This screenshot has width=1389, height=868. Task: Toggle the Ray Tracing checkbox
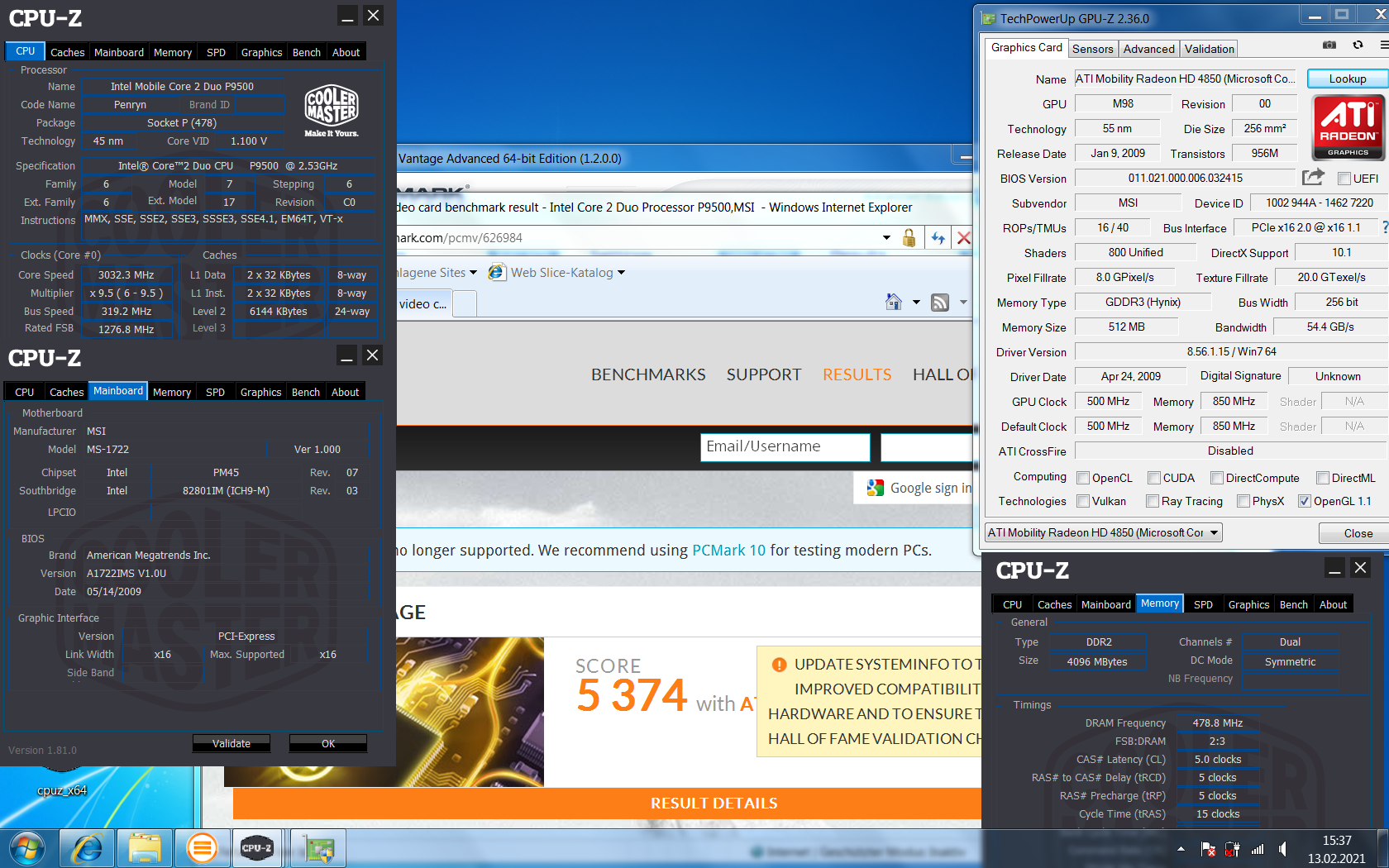(1153, 501)
